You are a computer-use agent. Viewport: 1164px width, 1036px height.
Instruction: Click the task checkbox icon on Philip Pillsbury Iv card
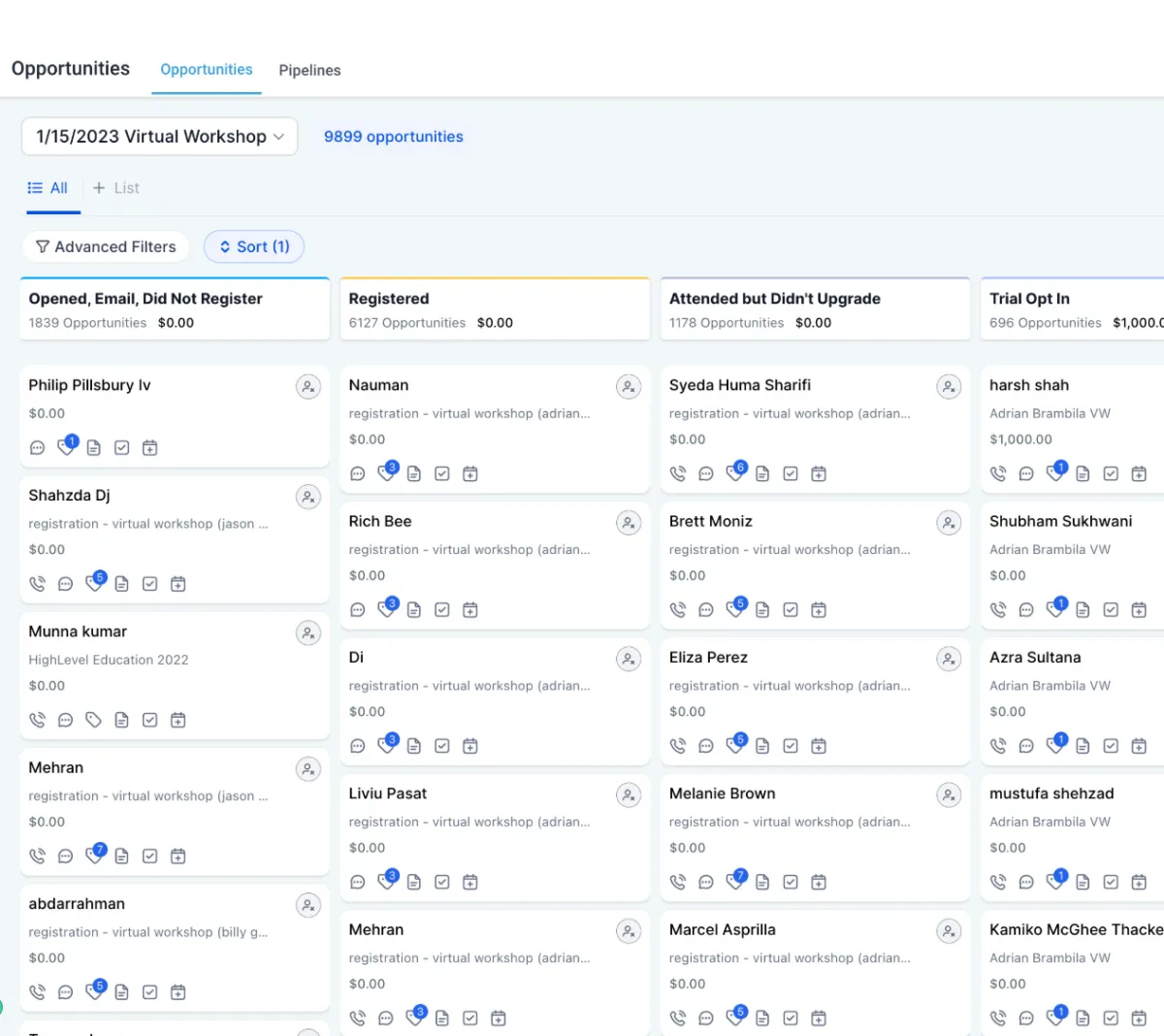121,448
